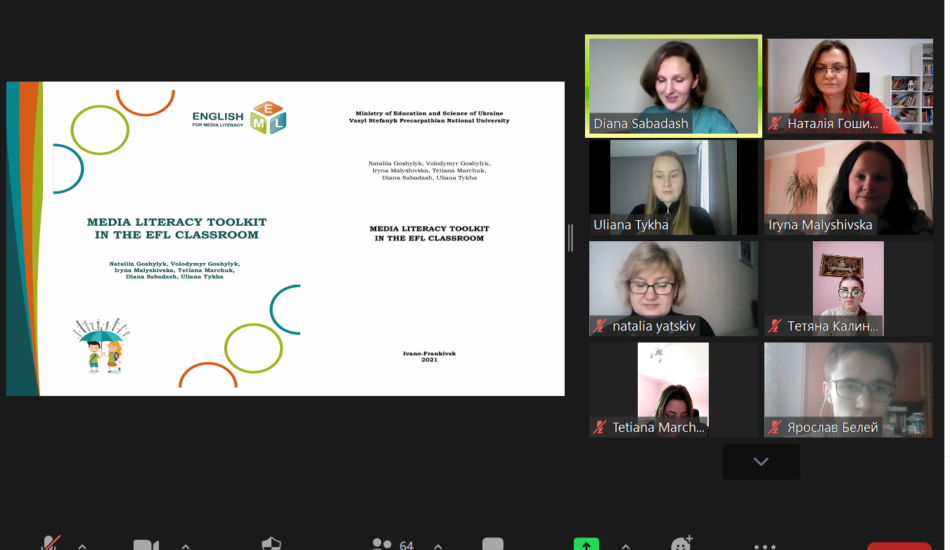Open share options arrow beside Share Screen

pyautogui.click(x=626, y=546)
